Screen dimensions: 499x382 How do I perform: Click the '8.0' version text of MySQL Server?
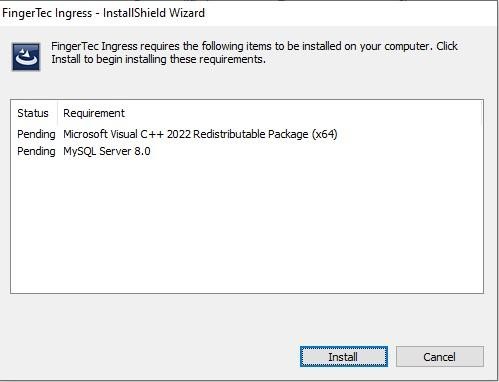tap(142, 151)
